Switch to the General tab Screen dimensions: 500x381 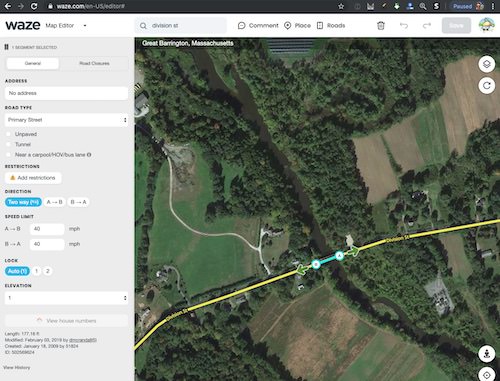click(33, 63)
